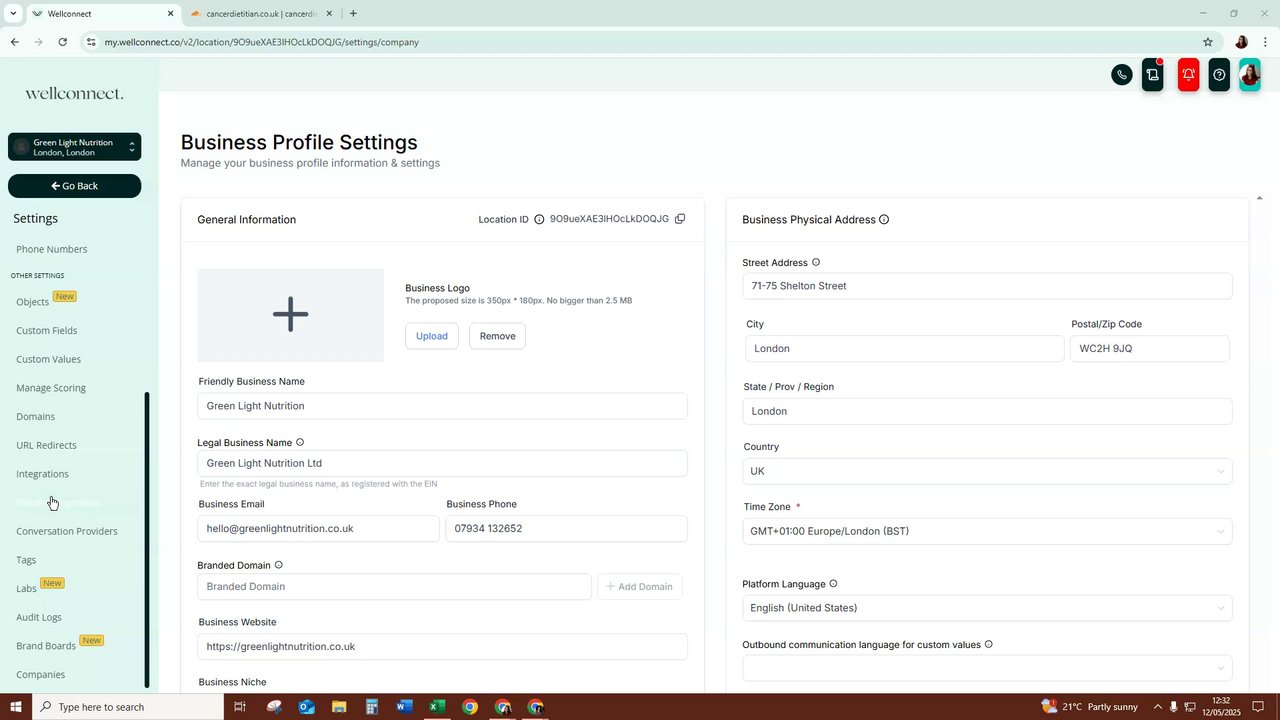The image size is (1280, 720).
Task: Open Companies settings
Action: (41, 675)
